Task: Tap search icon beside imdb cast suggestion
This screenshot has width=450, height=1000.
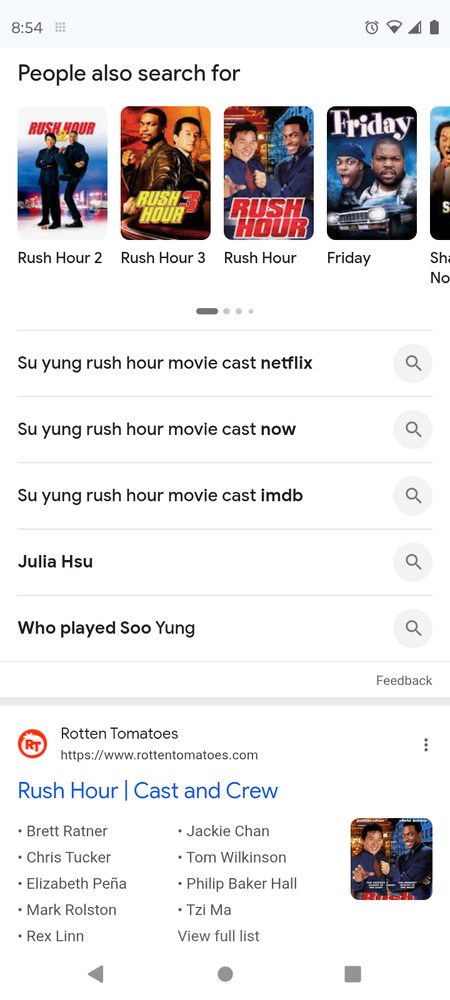Action: 413,496
